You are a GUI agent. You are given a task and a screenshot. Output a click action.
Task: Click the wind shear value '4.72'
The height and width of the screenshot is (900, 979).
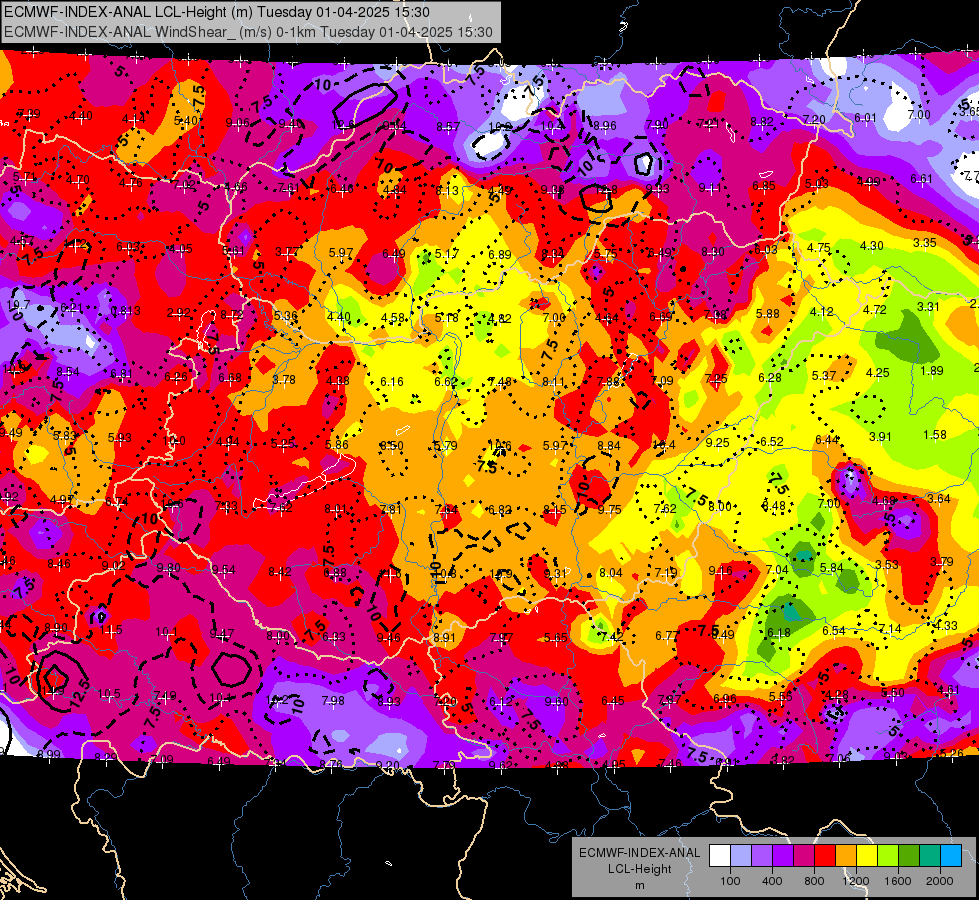tap(875, 310)
